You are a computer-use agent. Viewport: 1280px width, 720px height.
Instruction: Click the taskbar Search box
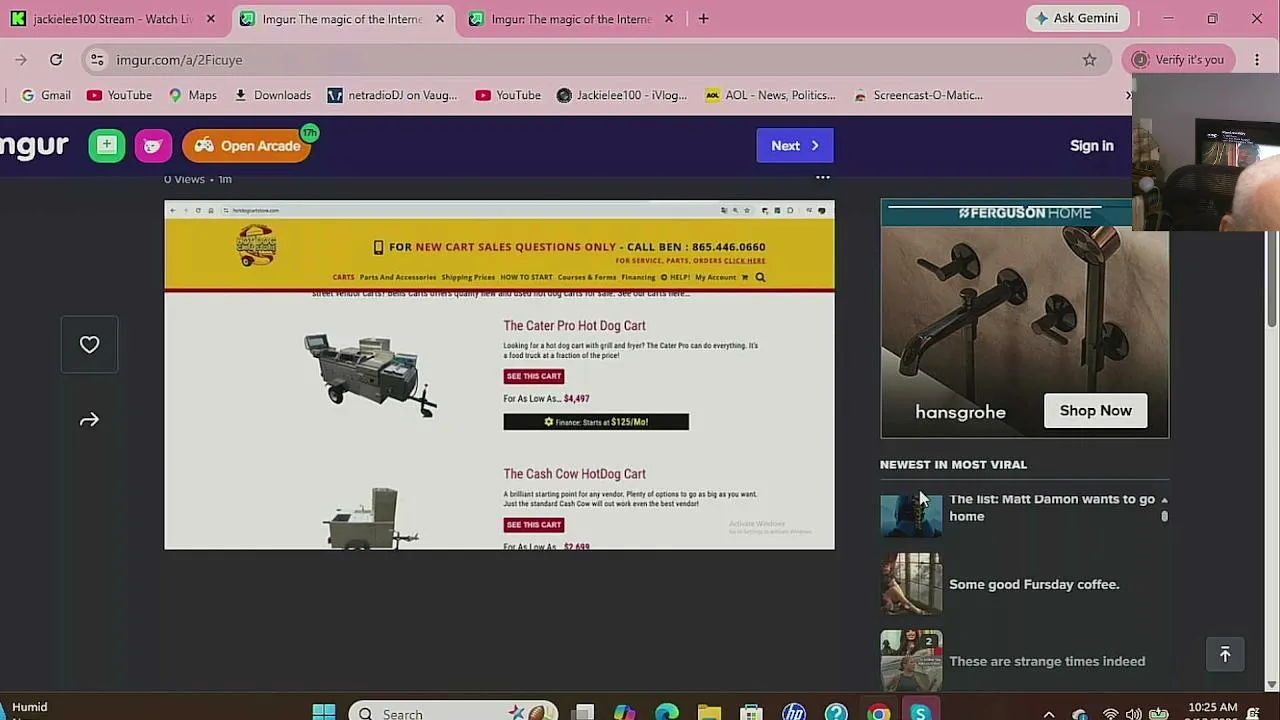click(454, 712)
